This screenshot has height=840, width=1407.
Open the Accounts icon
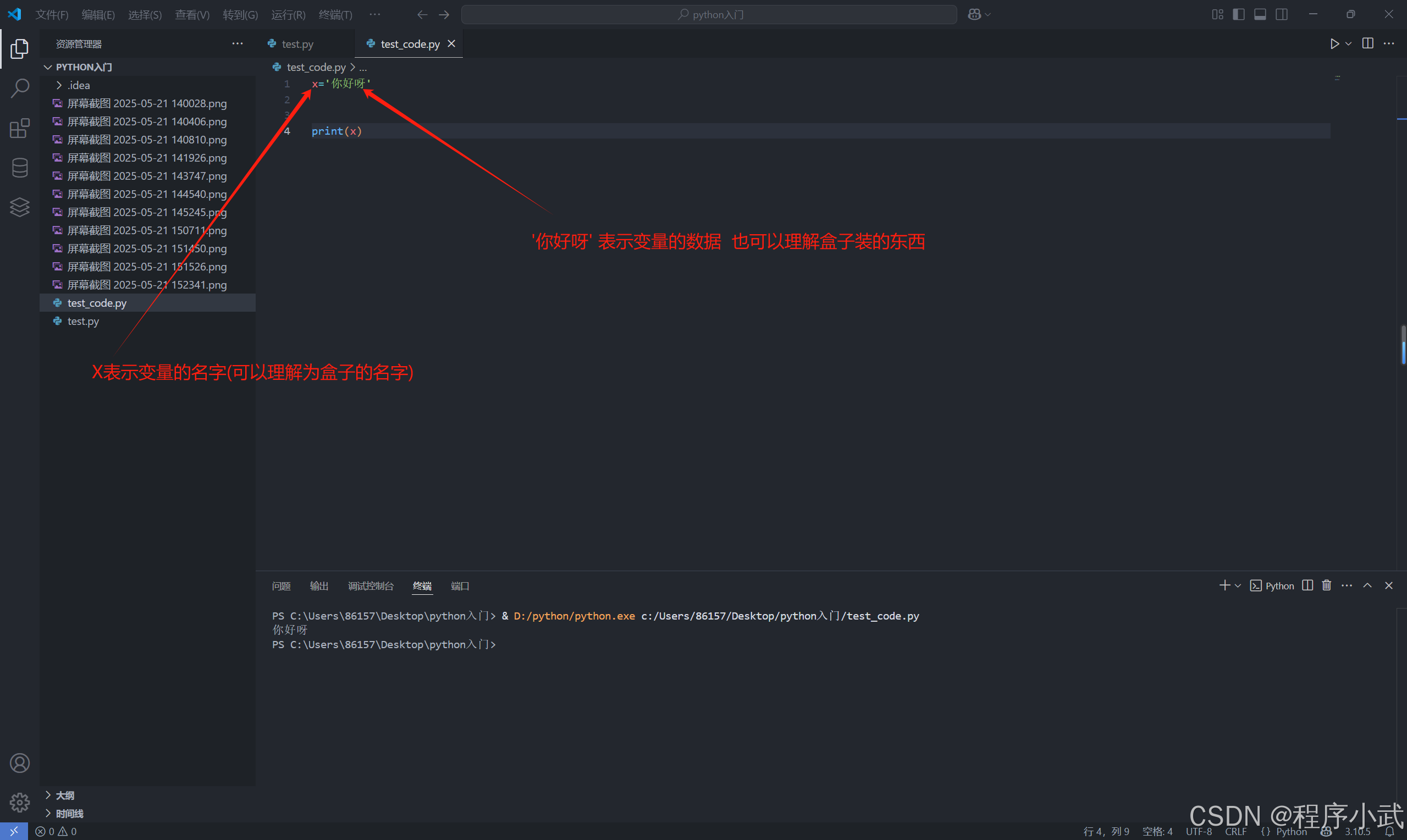20,763
